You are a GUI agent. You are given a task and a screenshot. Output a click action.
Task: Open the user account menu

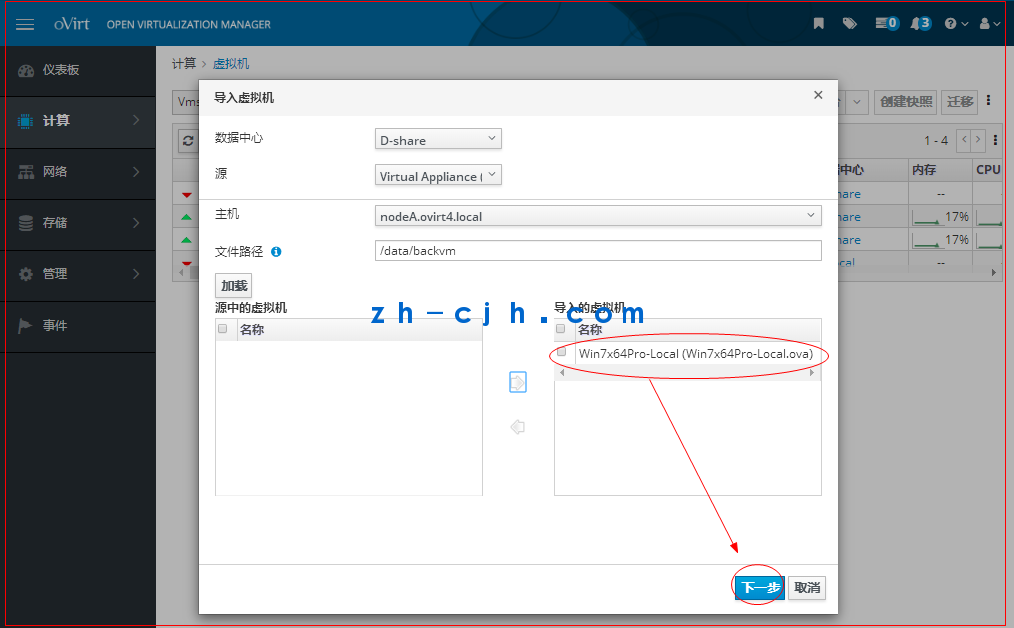[x=990, y=24]
